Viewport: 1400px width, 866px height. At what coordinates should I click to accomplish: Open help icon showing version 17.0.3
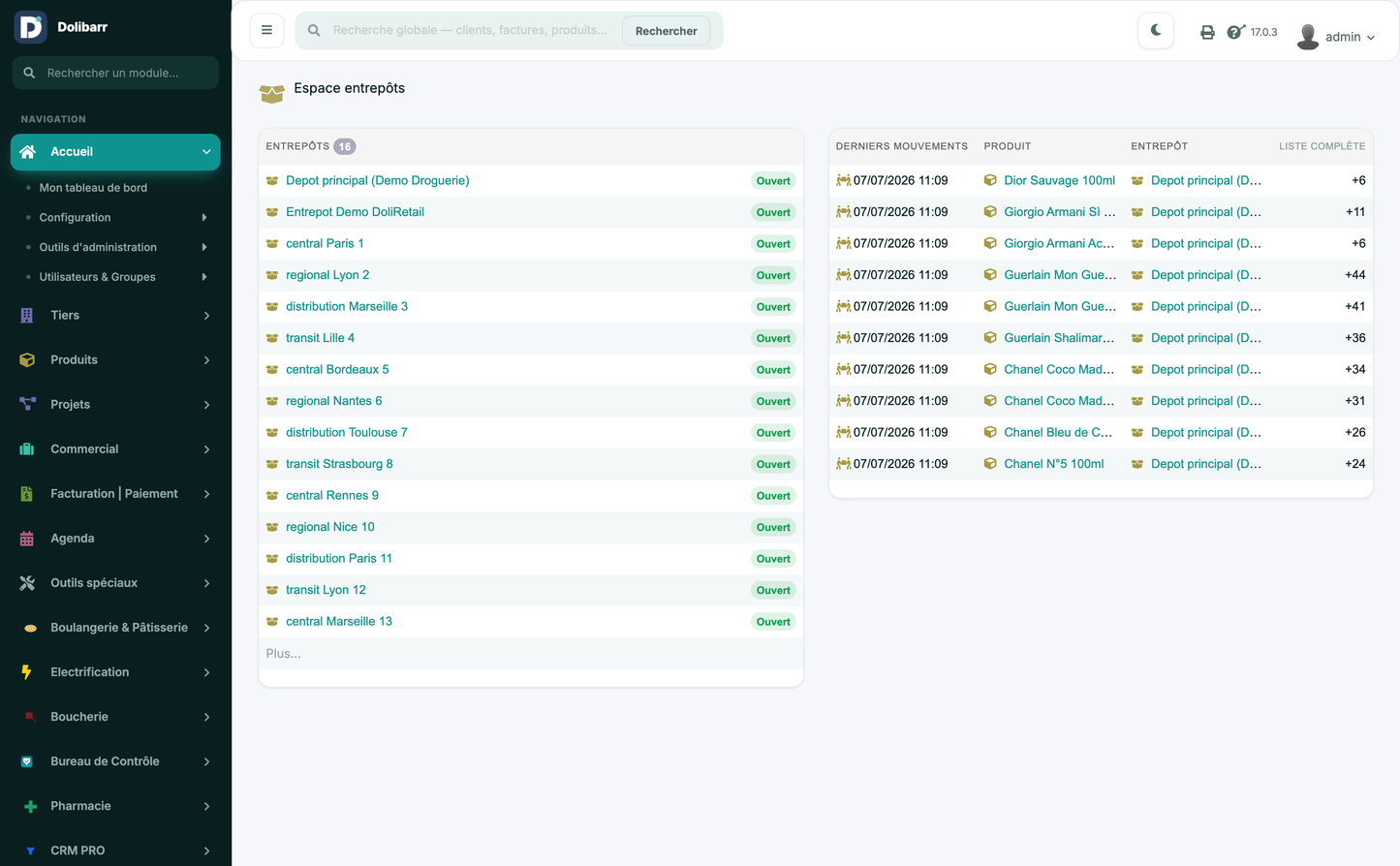point(1235,32)
